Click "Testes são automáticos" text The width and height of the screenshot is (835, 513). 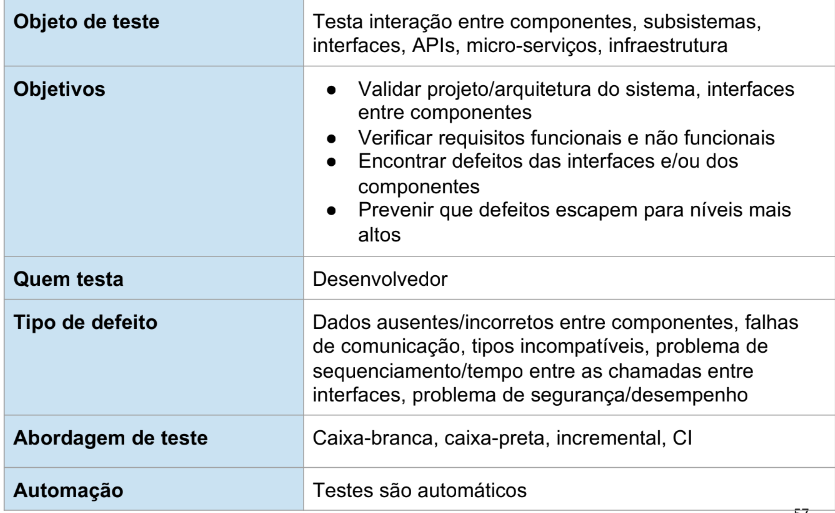pyautogui.click(x=419, y=490)
